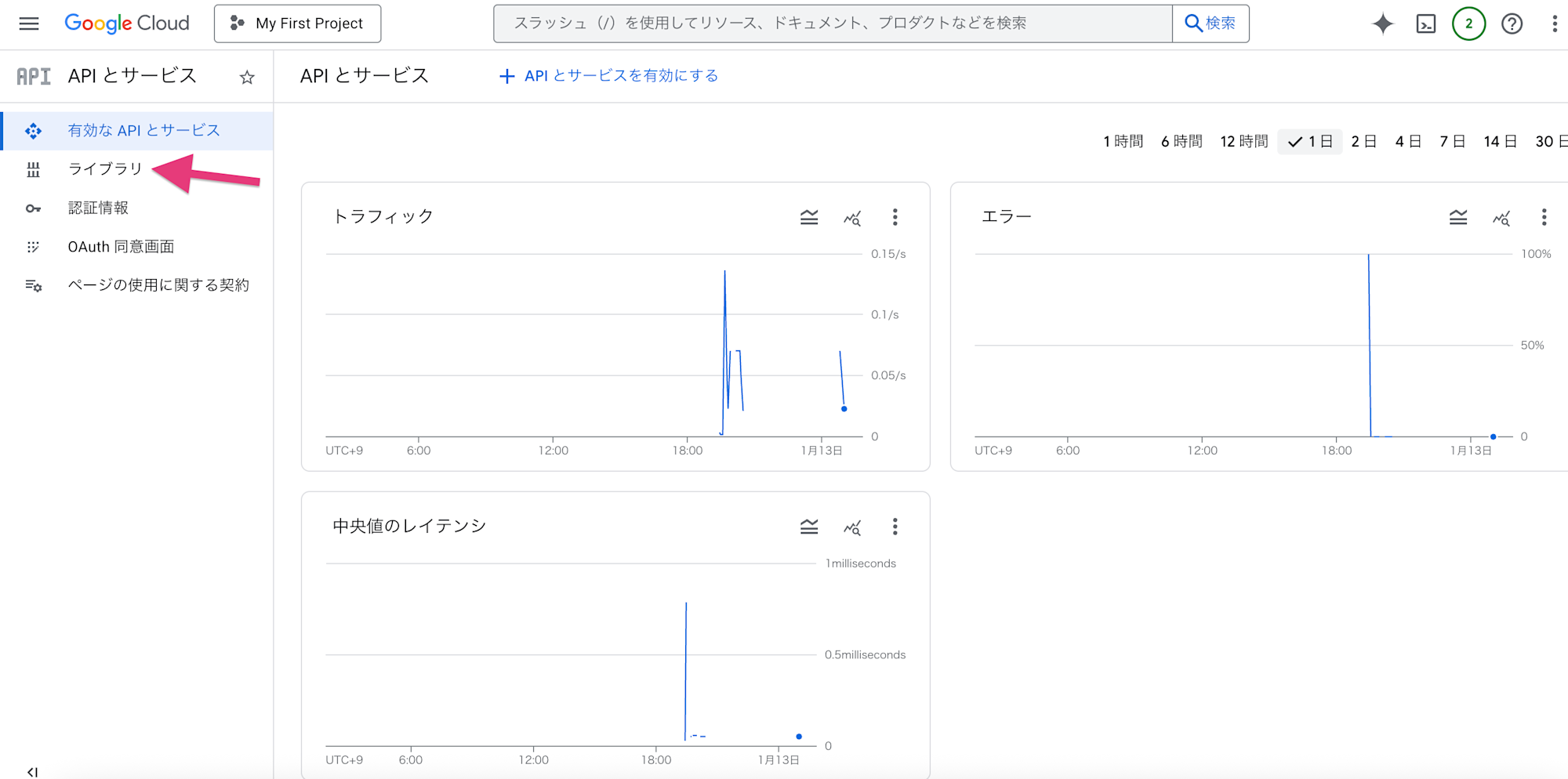The image size is (1568, 779).
Task: Enable the 30日 time range view
Action: click(1548, 141)
